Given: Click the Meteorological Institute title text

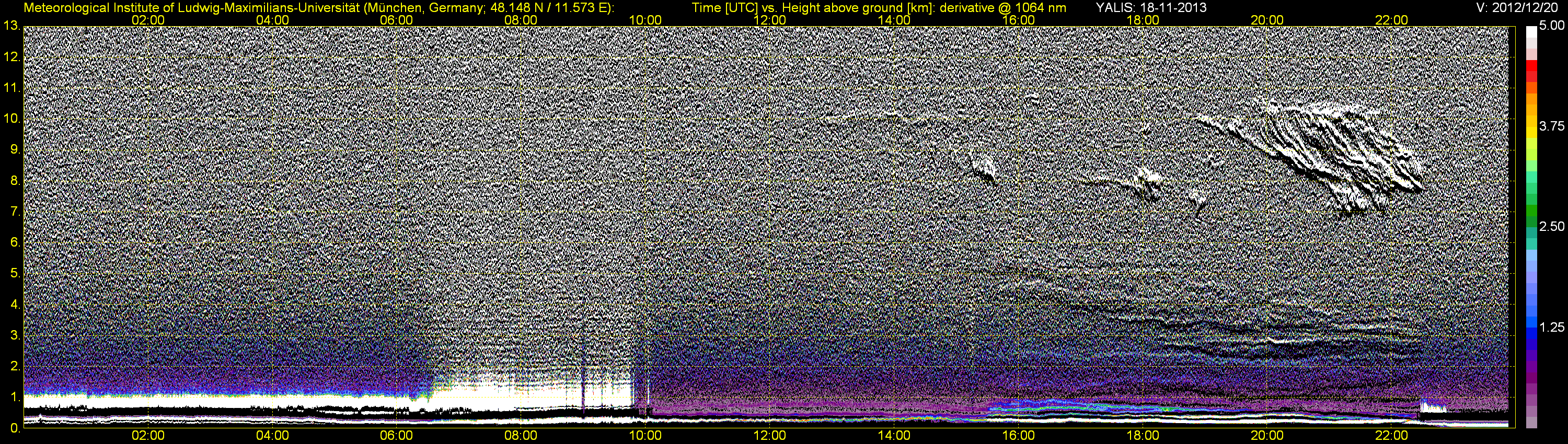Looking at the screenshot, I should pyautogui.click(x=319, y=8).
